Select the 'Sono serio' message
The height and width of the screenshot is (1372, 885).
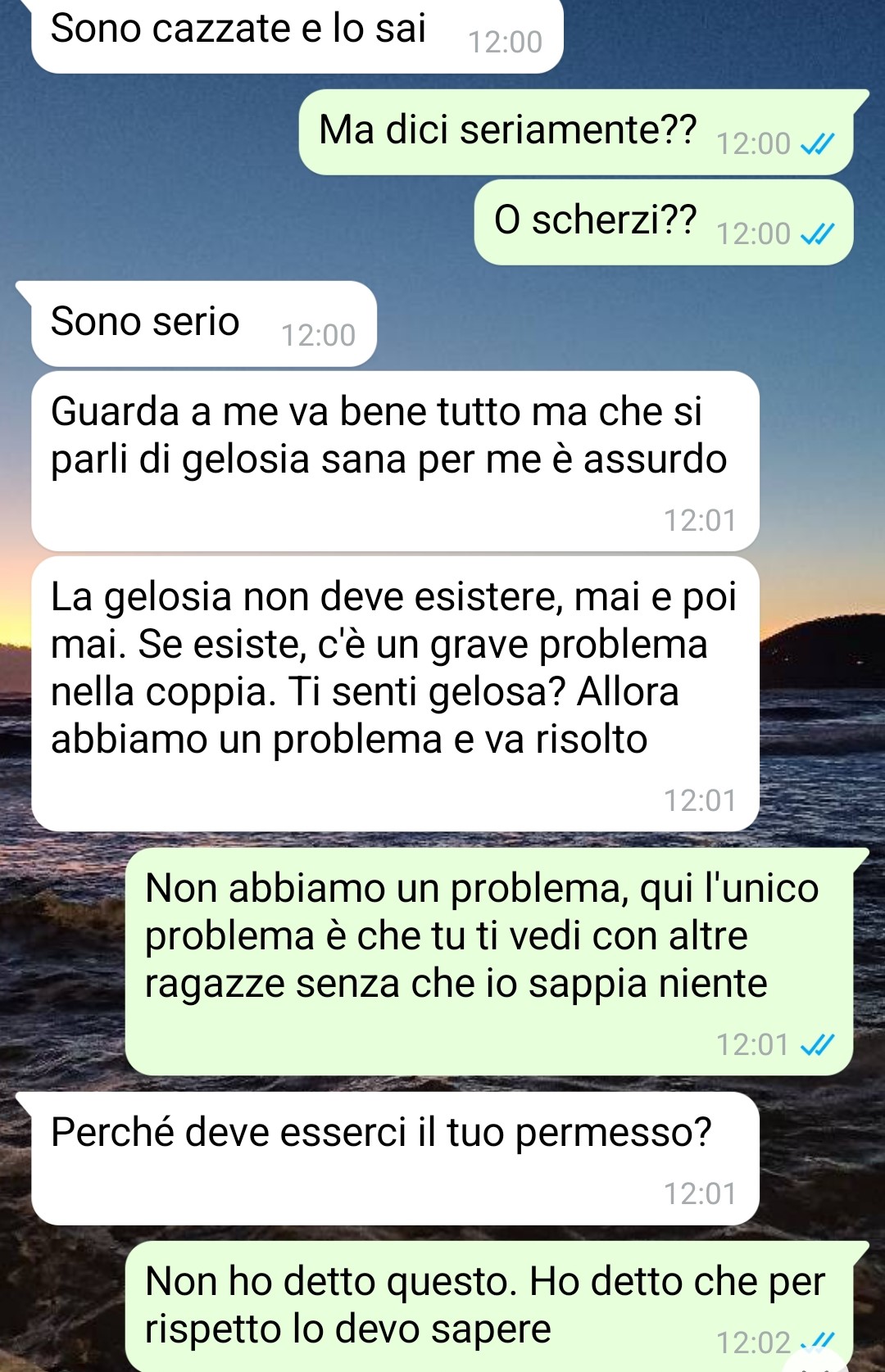(x=203, y=324)
